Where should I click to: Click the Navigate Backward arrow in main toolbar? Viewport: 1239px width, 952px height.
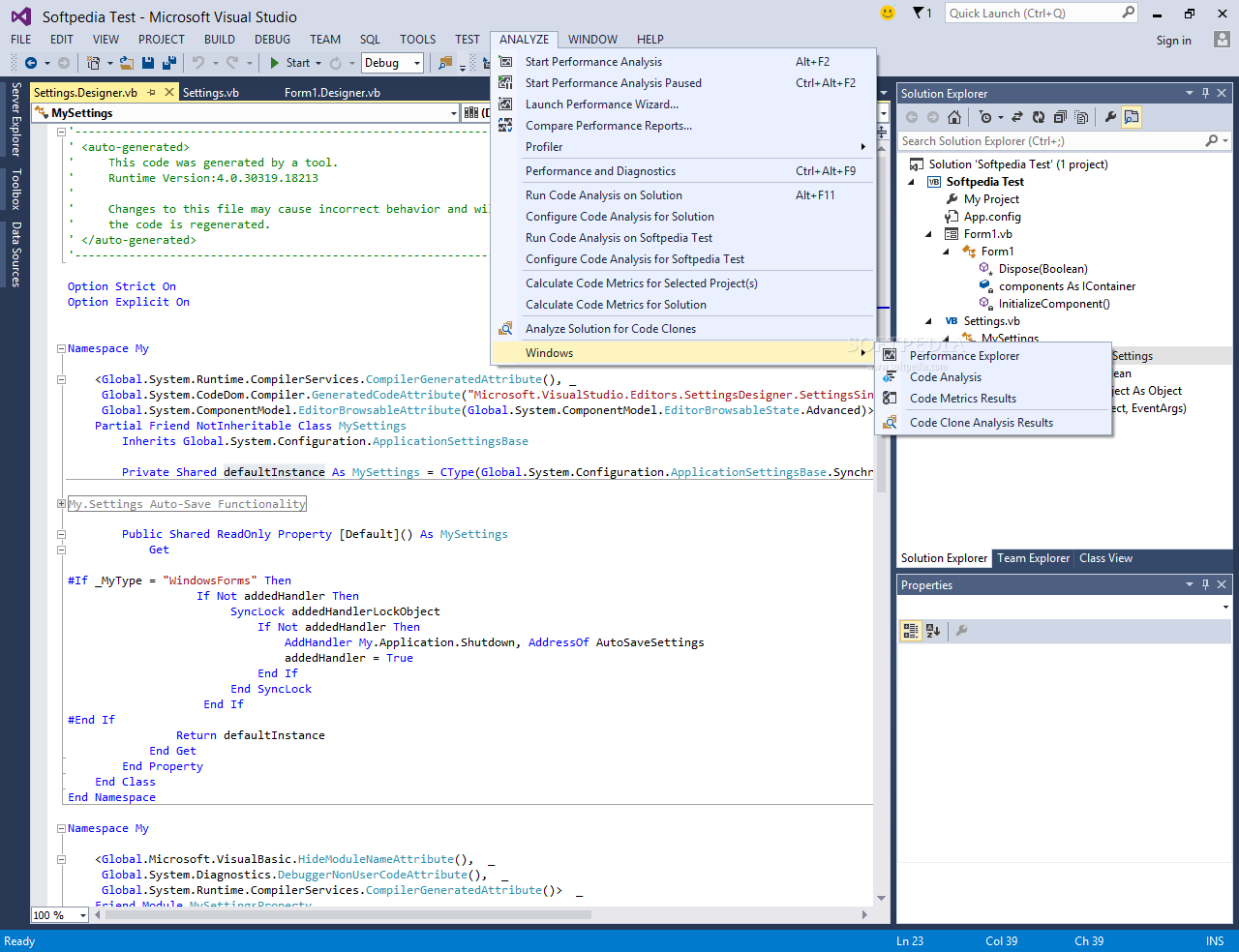(x=31, y=63)
